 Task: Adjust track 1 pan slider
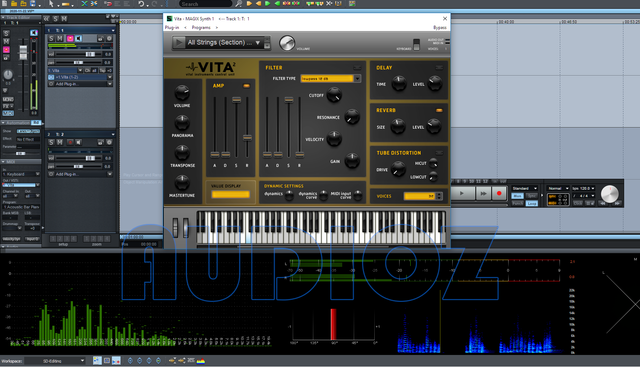(x=79, y=62)
